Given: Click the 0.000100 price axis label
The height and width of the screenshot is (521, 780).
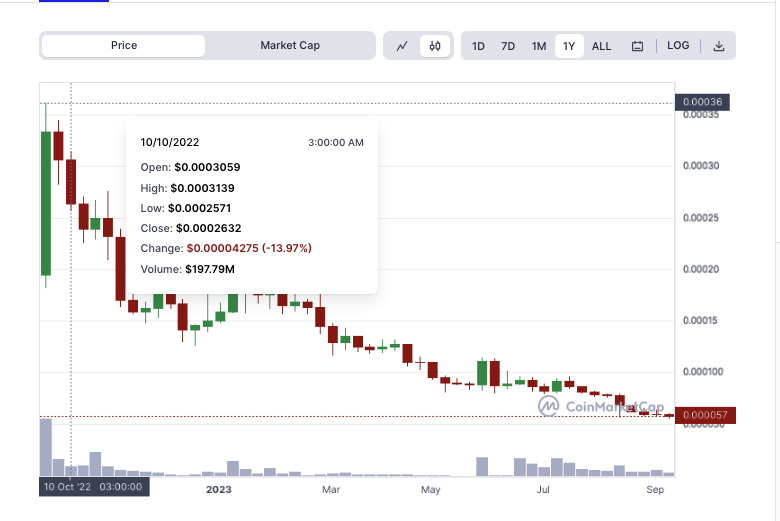Looking at the screenshot, I should tap(703, 372).
